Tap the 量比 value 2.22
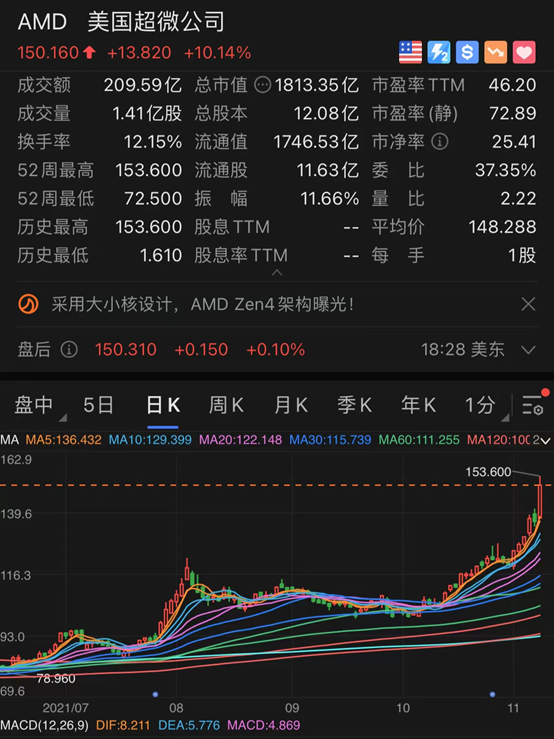The height and width of the screenshot is (739, 554). click(x=518, y=198)
